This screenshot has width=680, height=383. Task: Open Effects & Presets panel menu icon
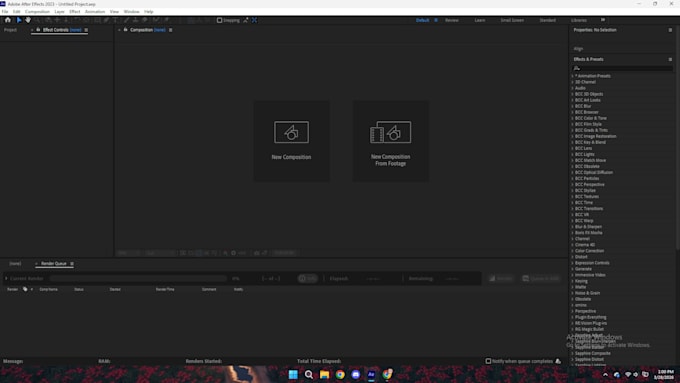(670, 59)
